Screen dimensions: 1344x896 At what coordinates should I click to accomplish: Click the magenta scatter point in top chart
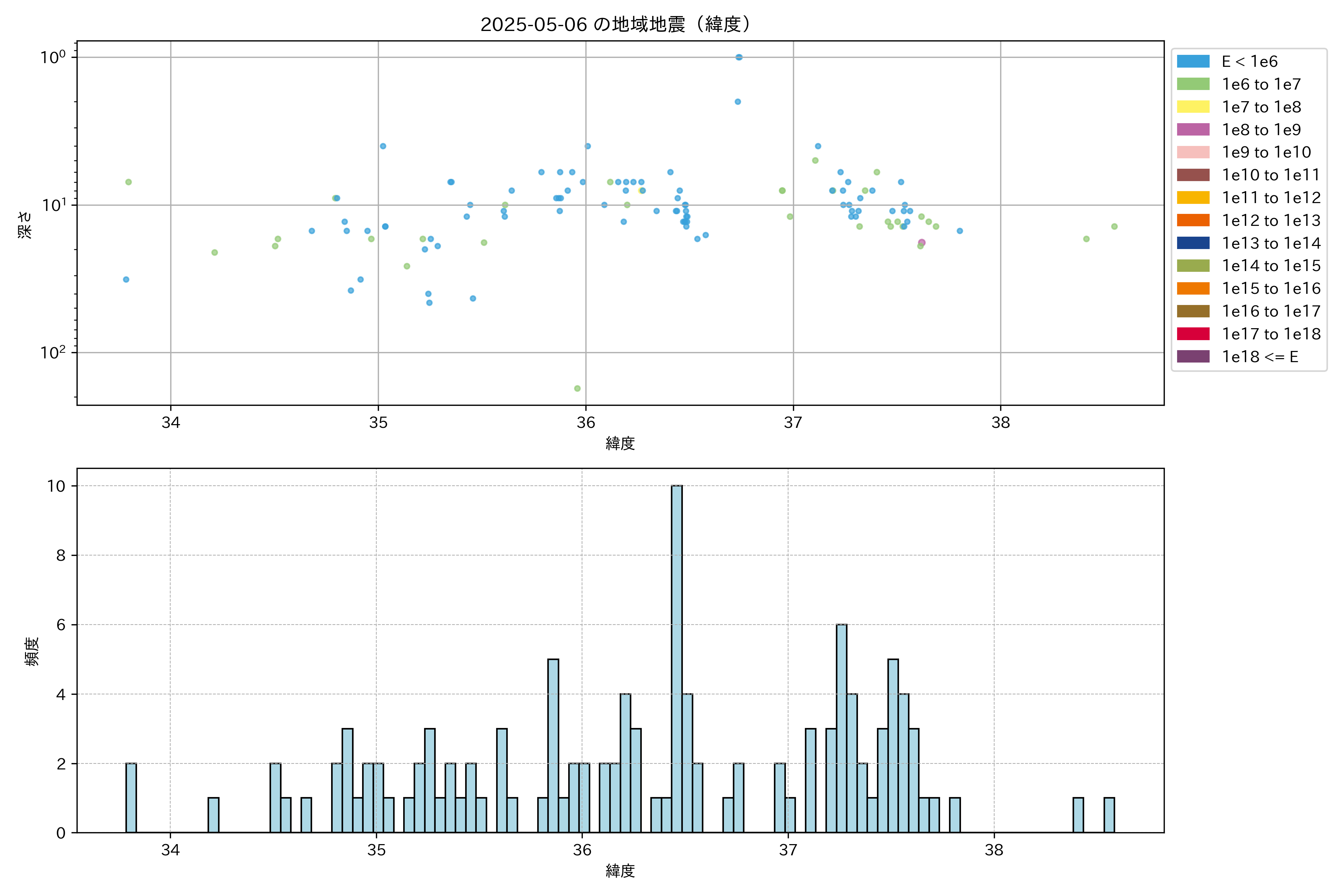point(922,242)
